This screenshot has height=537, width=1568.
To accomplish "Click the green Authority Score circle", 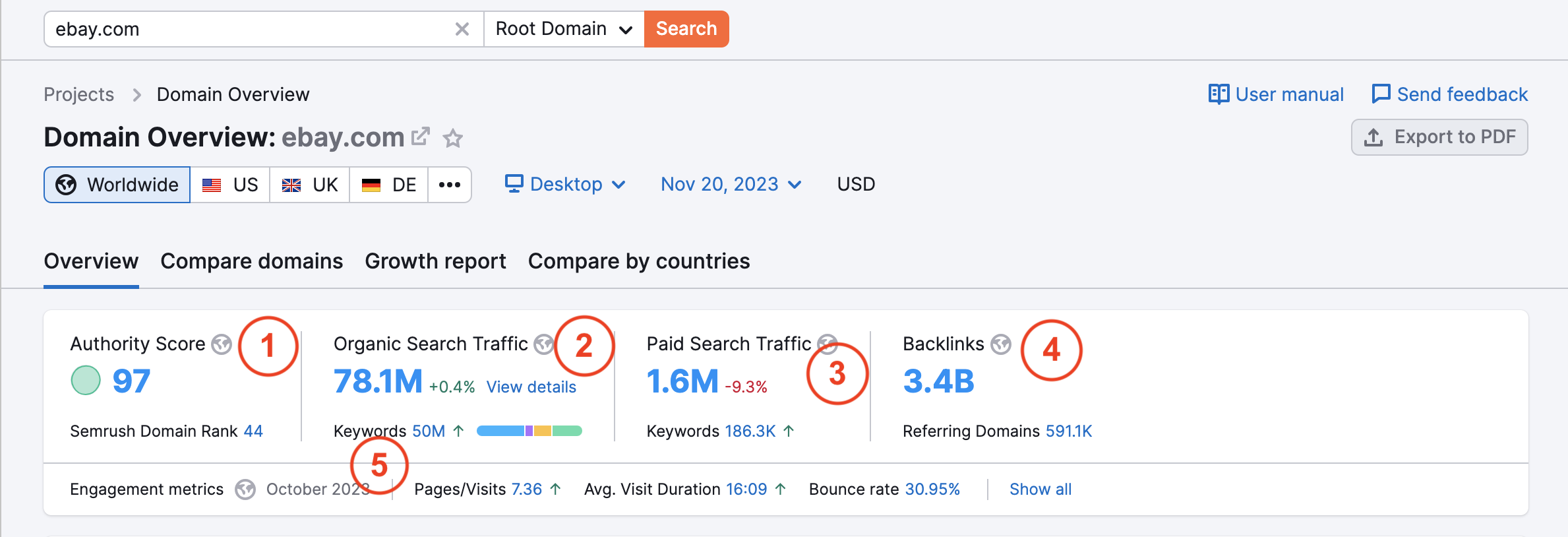I will point(86,381).
